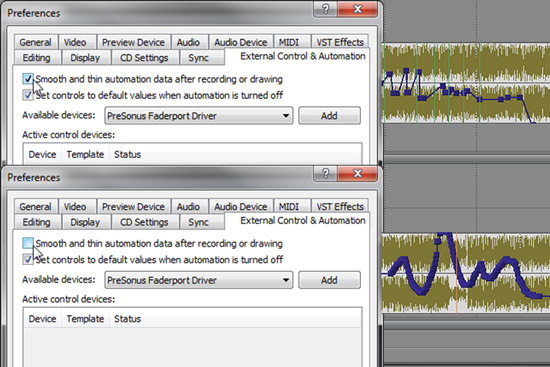The height and width of the screenshot is (367, 550).
Task: Click the help question mark in top Preferences dialog
Action: point(325,9)
